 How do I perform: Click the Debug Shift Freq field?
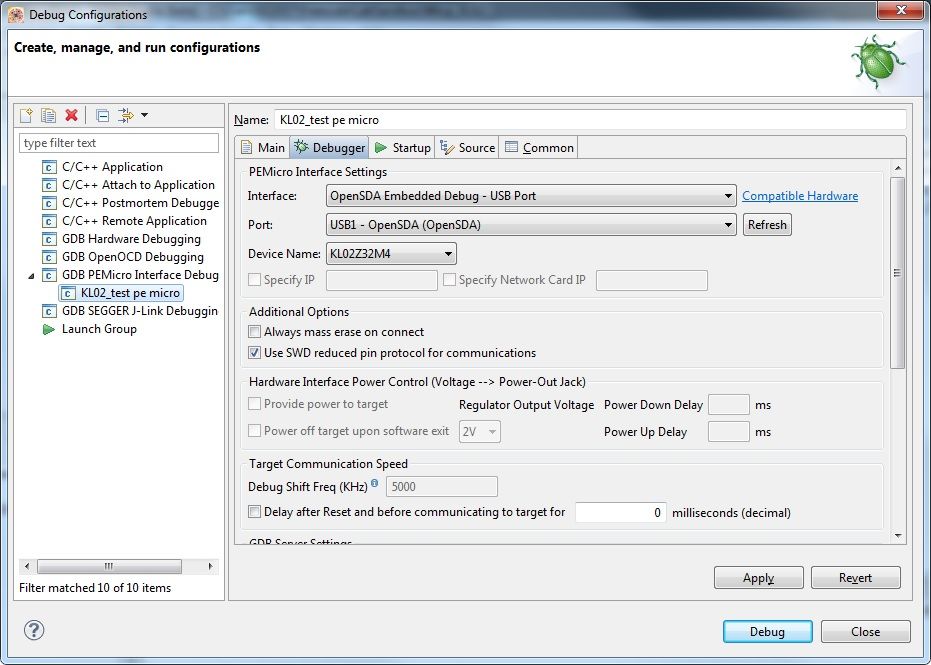pos(442,487)
